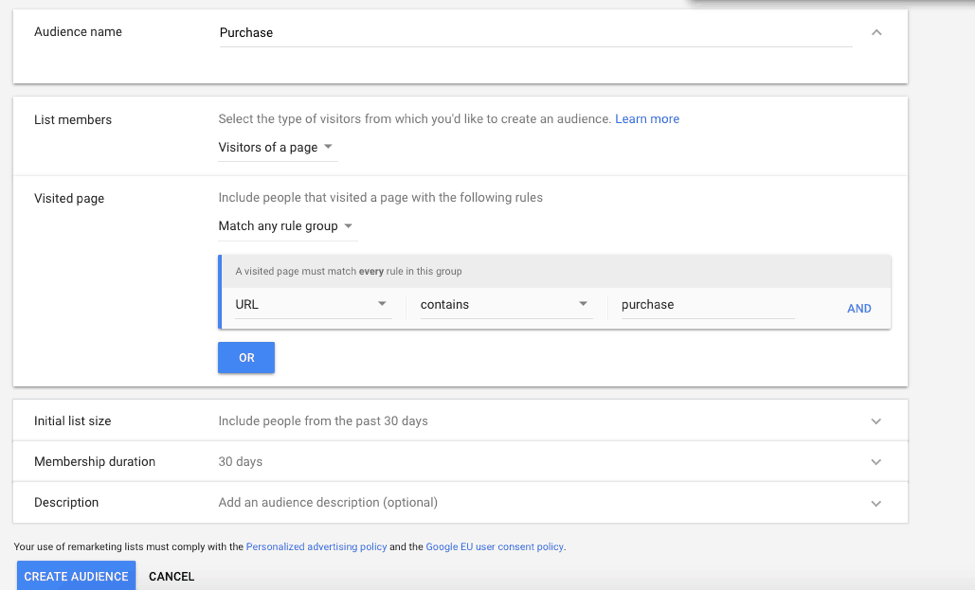
Task: Collapse the Audience name section chevron
Action: 876,32
